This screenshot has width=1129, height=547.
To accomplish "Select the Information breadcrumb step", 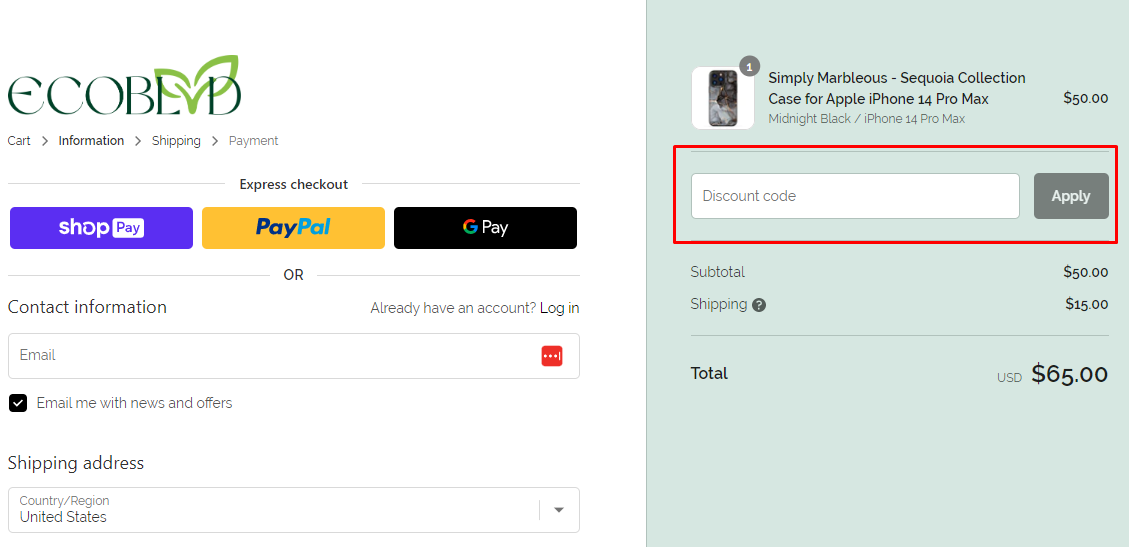I will 91,141.
